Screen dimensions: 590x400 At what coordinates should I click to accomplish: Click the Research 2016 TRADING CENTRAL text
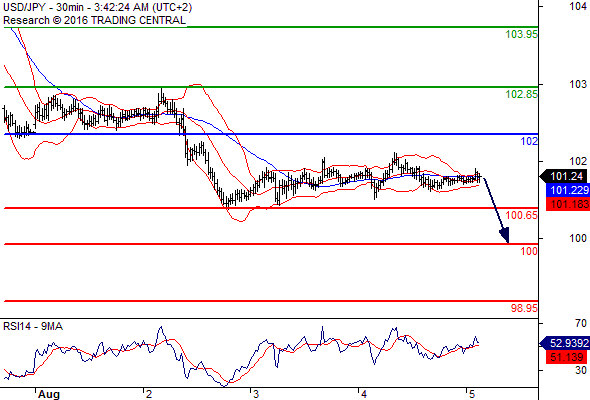(x=94, y=20)
